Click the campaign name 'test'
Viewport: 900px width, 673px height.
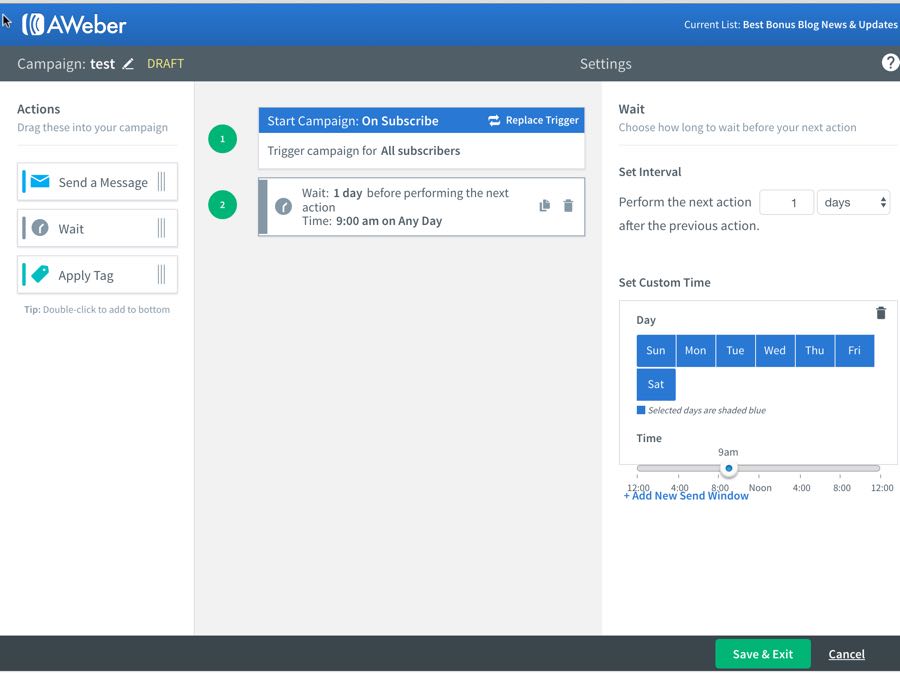(102, 64)
